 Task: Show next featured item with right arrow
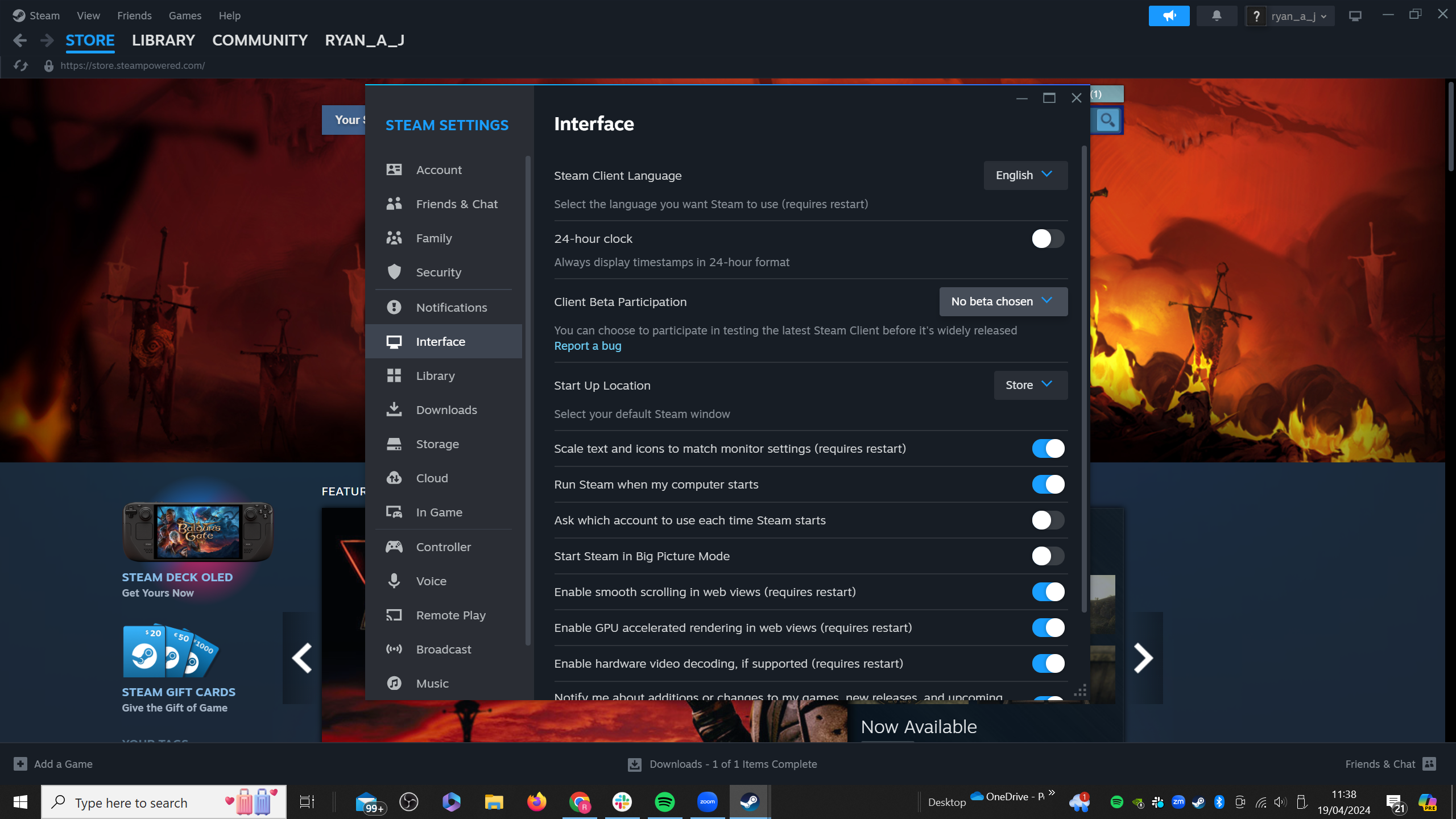1143,658
